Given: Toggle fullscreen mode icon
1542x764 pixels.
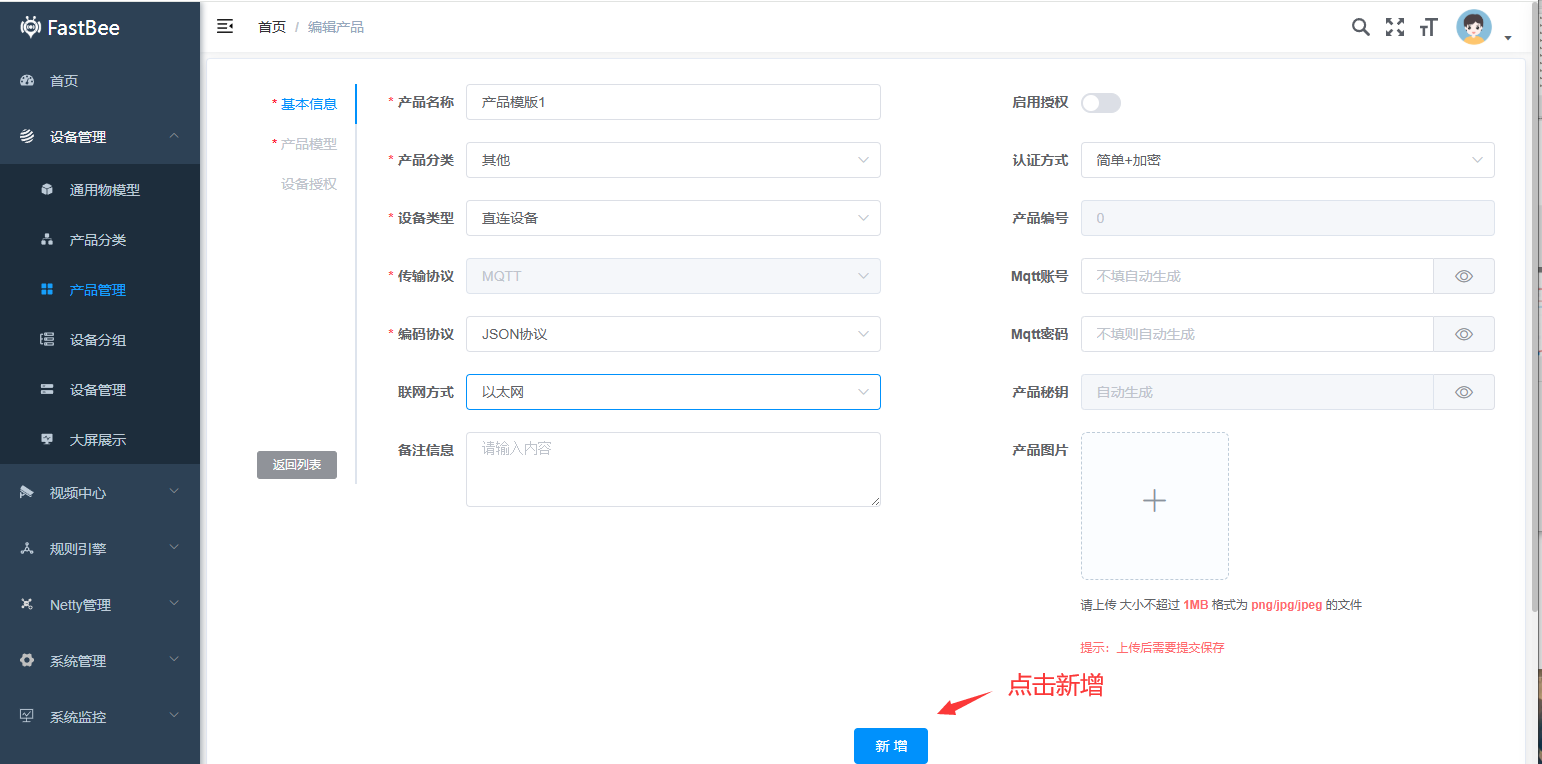Looking at the screenshot, I should click(1394, 27).
